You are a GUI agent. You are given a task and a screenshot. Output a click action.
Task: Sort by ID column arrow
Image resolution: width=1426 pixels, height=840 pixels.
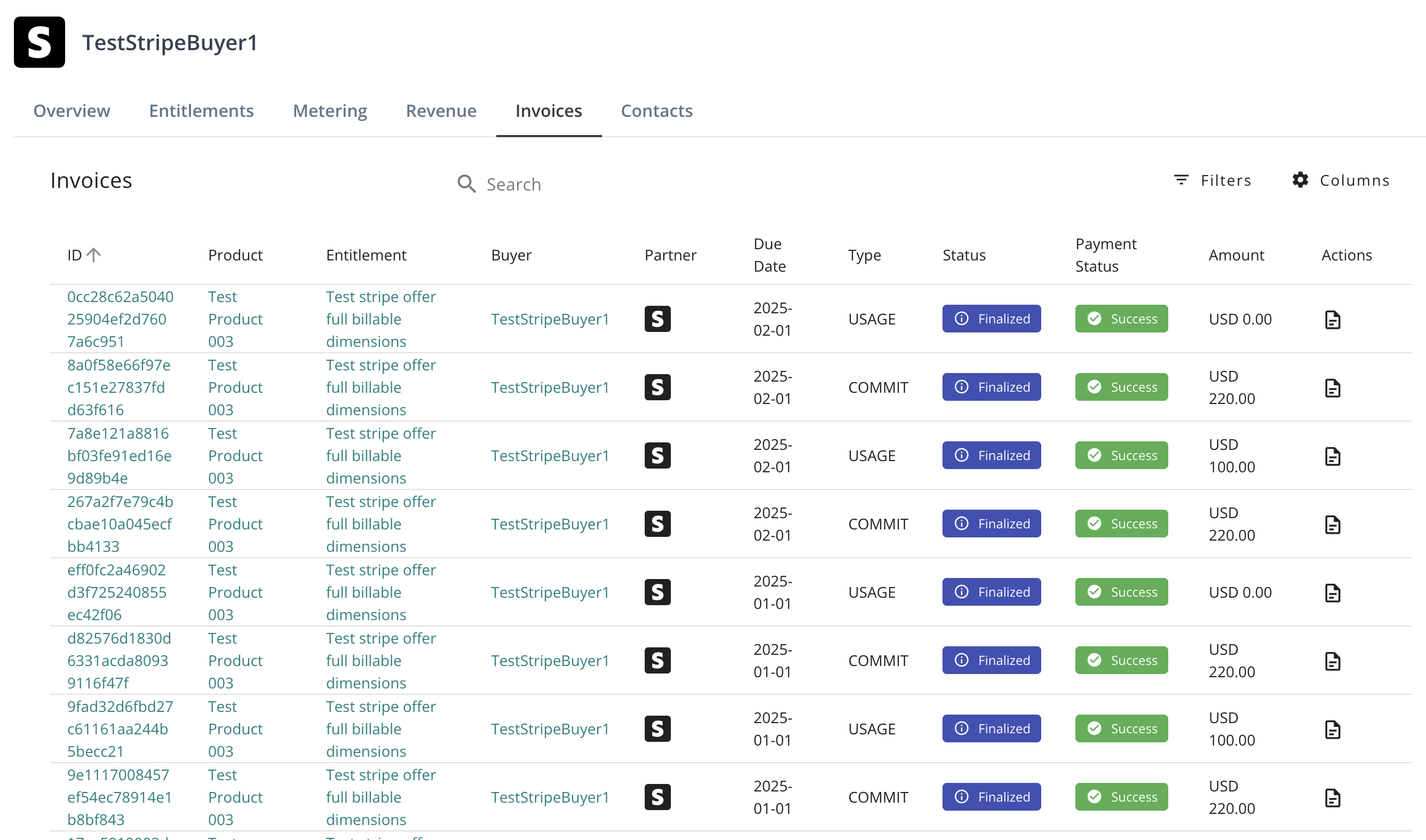pos(94,255)
